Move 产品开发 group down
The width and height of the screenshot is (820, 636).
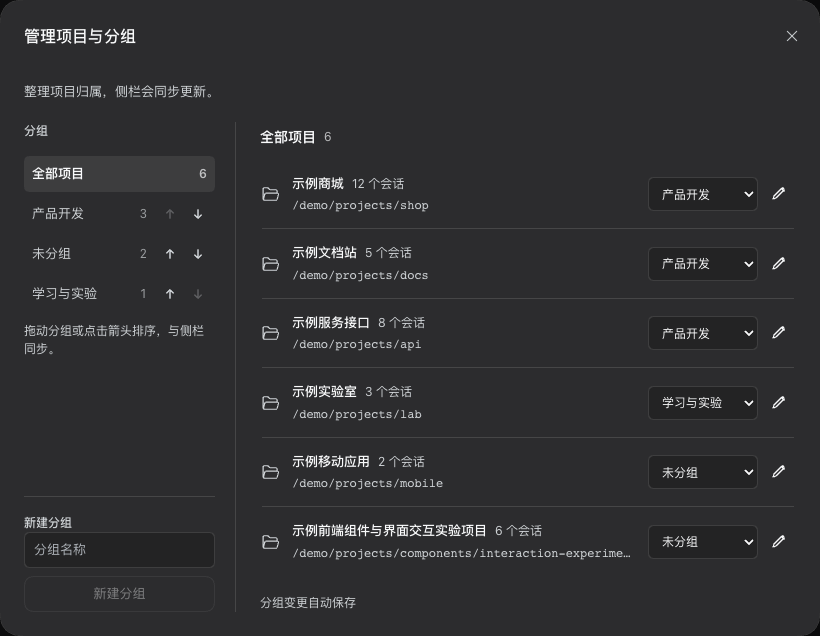tap(198, 214)
